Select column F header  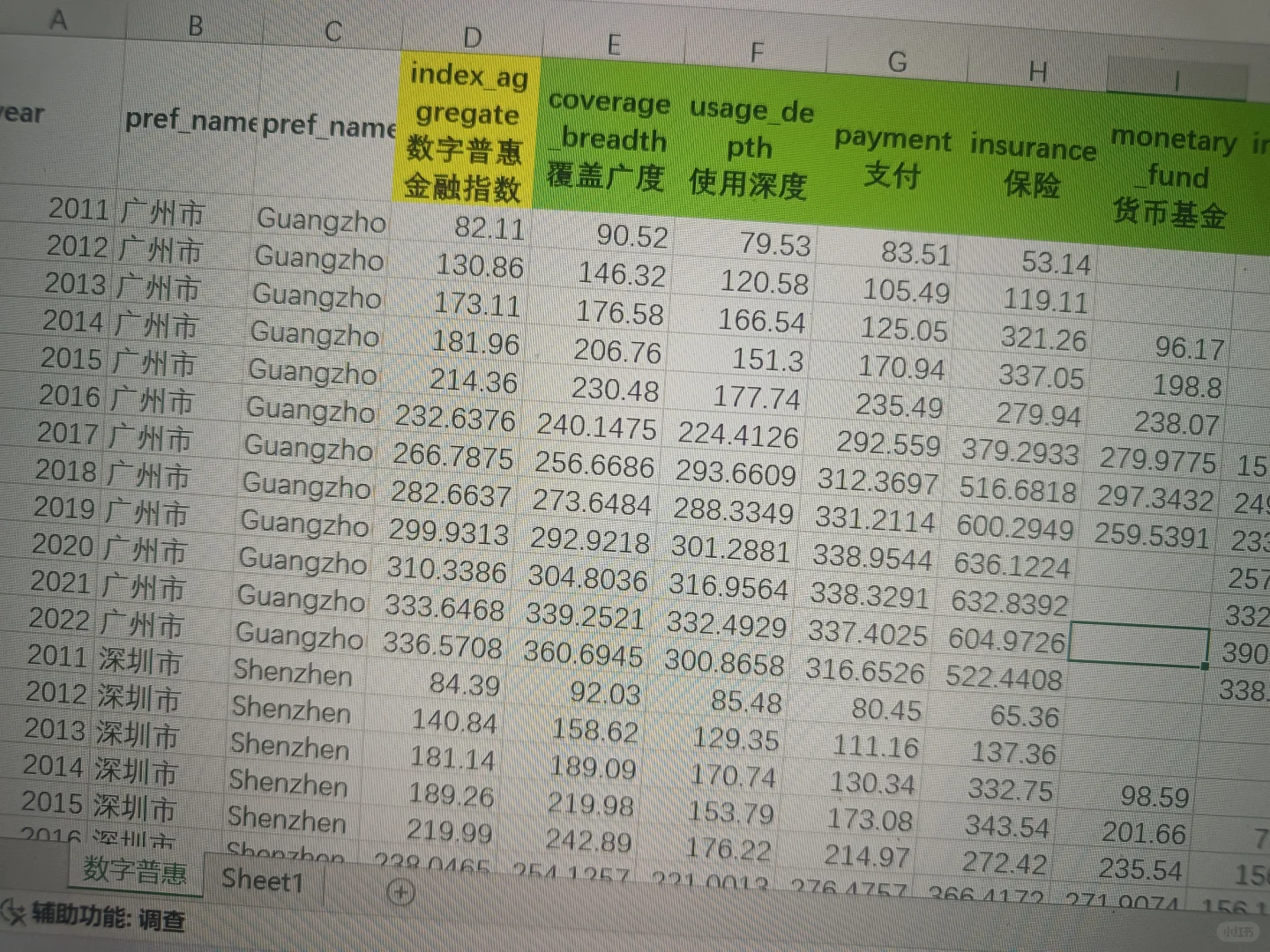756,52
